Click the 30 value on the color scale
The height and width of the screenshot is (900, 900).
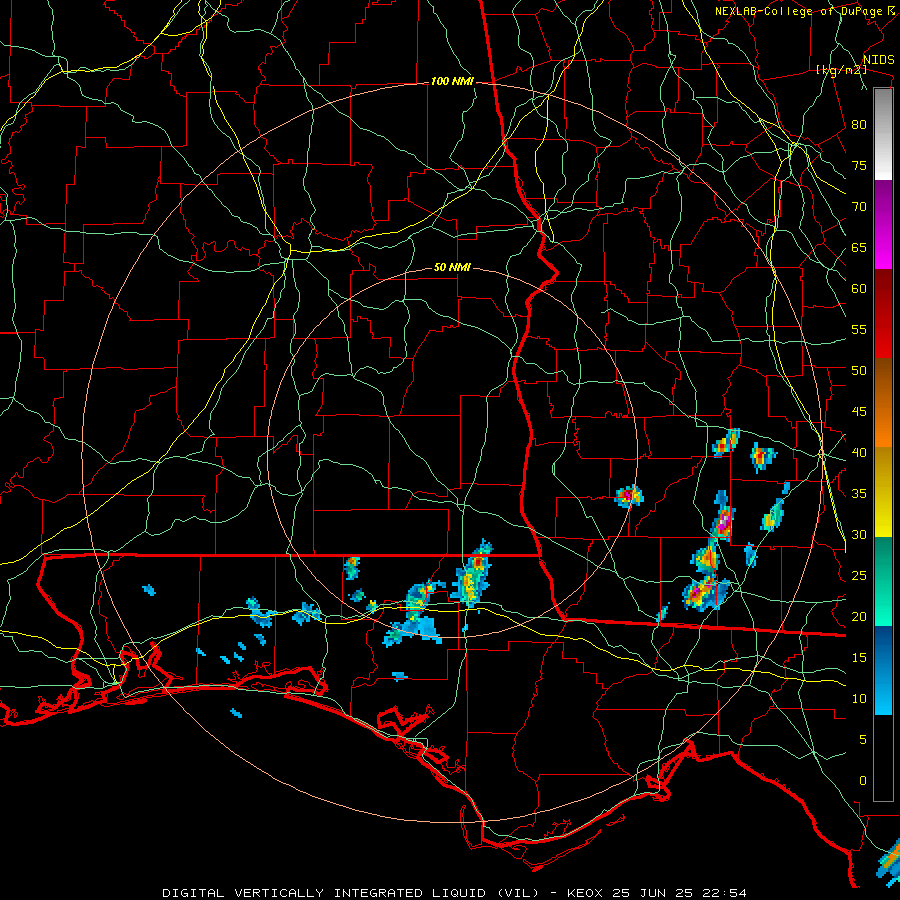tap(859, 535)
